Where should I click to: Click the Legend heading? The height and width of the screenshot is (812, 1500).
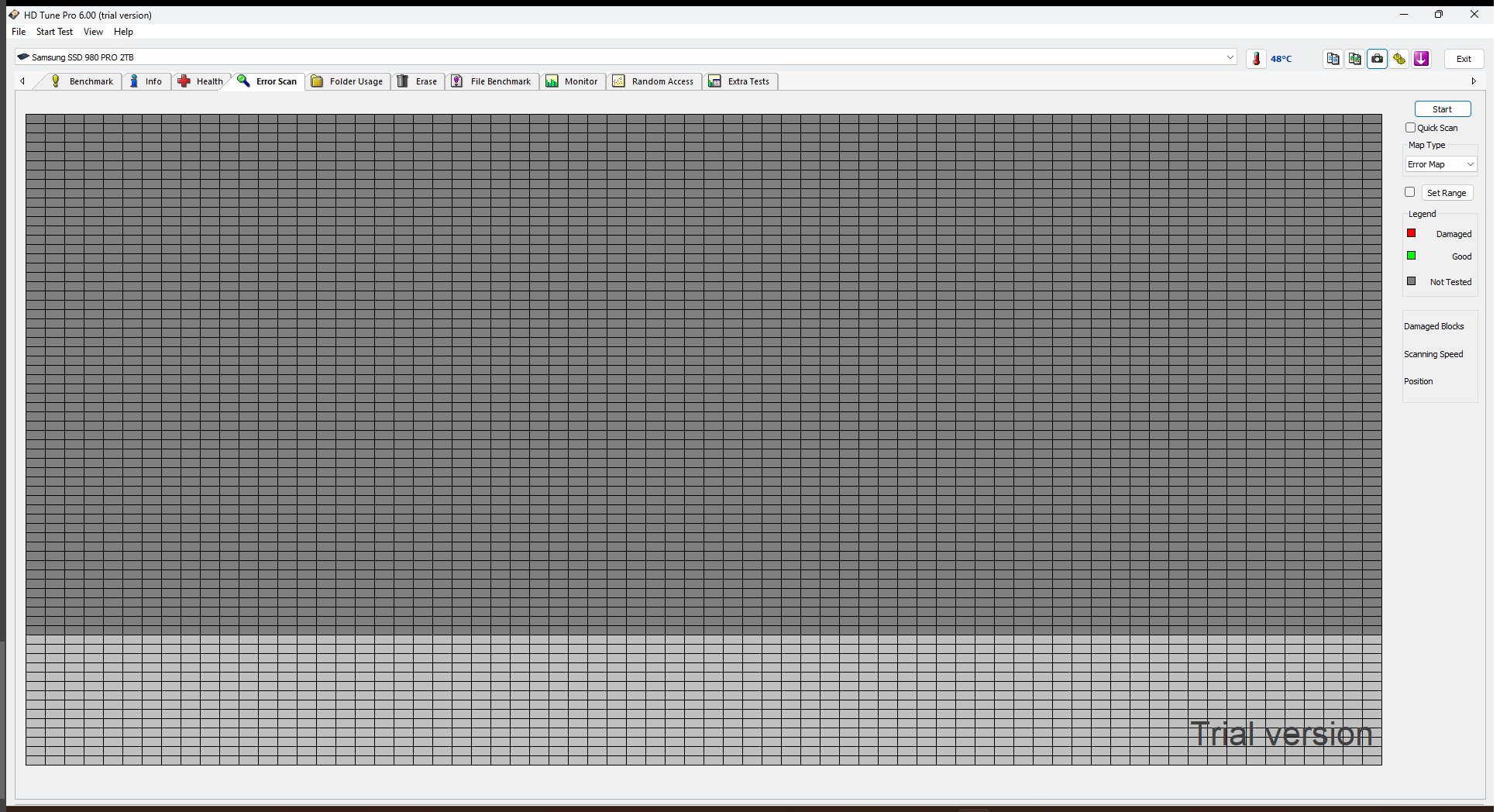pos(1422,214)
